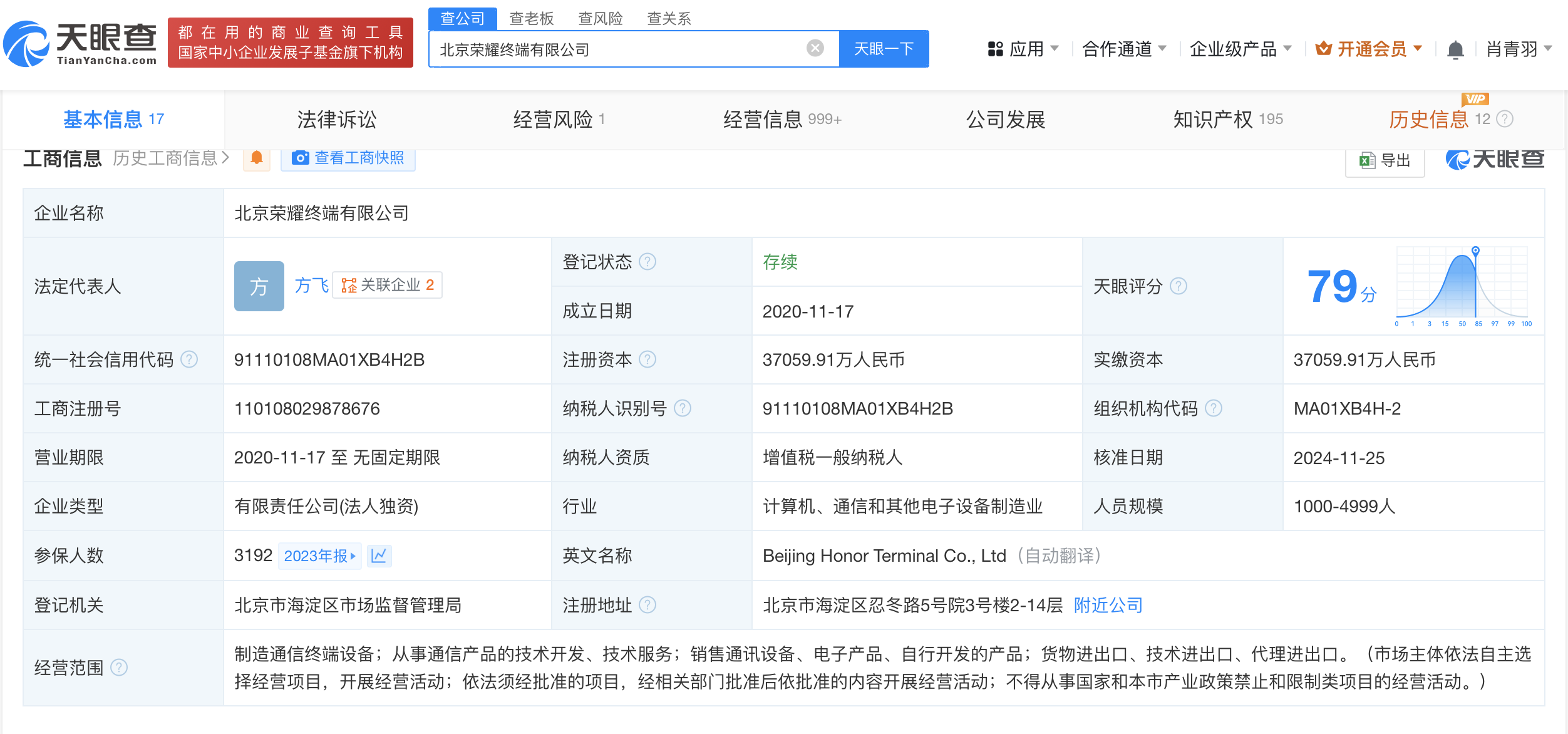Viewport: 1568px width, 734px height.
Task: Click the insured count 3192
Action: coord(253,556)
